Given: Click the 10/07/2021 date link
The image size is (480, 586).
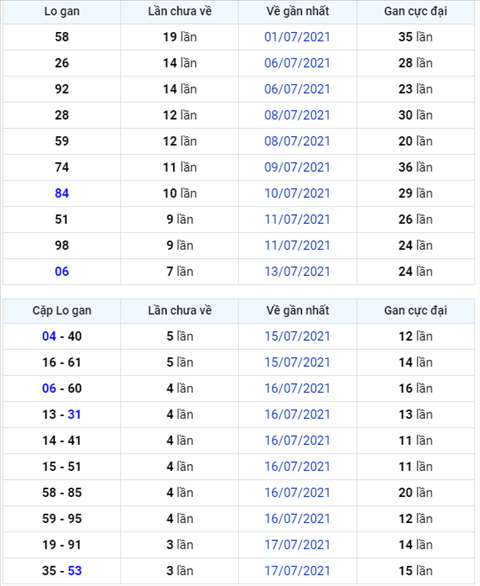Looking at the screenshot, I should [x=297, y=193].
